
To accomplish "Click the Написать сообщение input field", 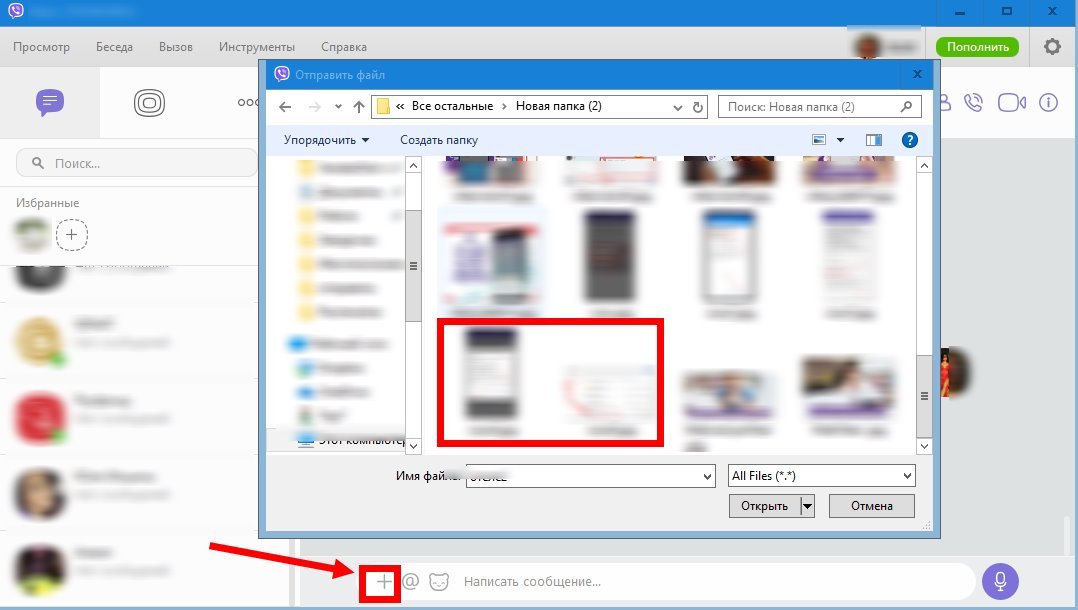I will [715, 582].
